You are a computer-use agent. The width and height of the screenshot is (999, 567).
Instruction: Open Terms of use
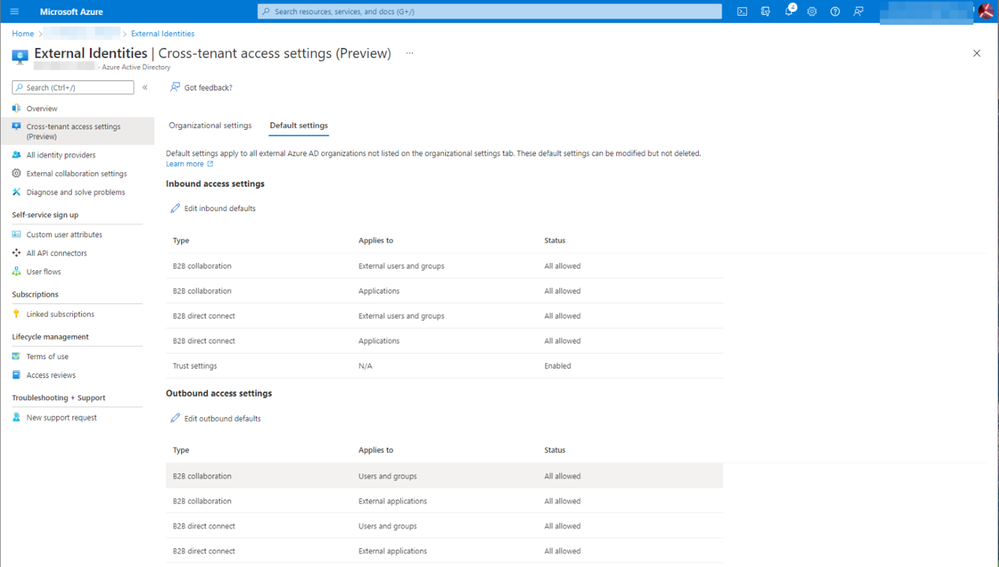click(x=47, y=357)
